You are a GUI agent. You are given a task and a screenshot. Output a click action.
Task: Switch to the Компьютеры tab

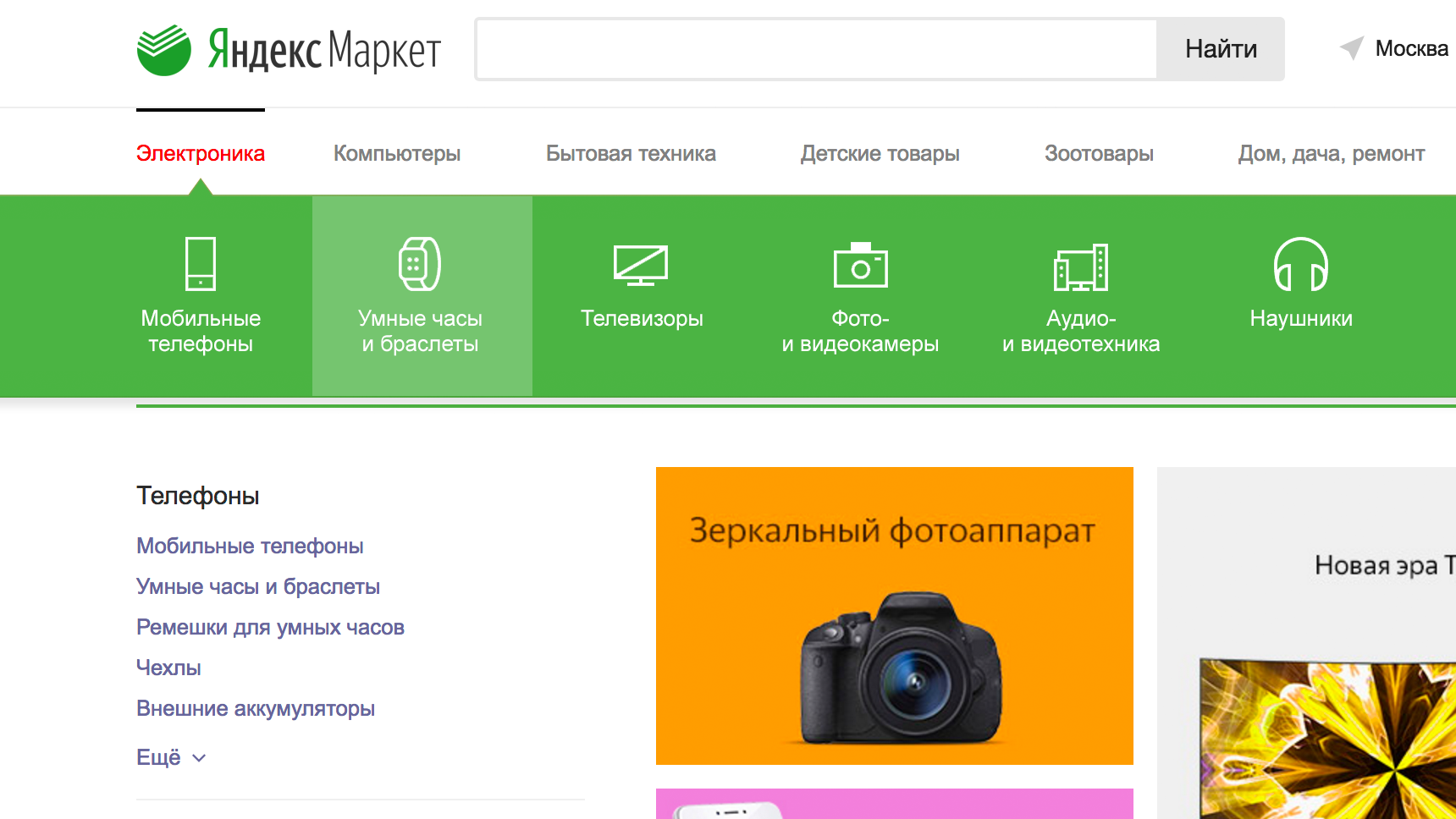pyautogui.click(x=397, y=153)
